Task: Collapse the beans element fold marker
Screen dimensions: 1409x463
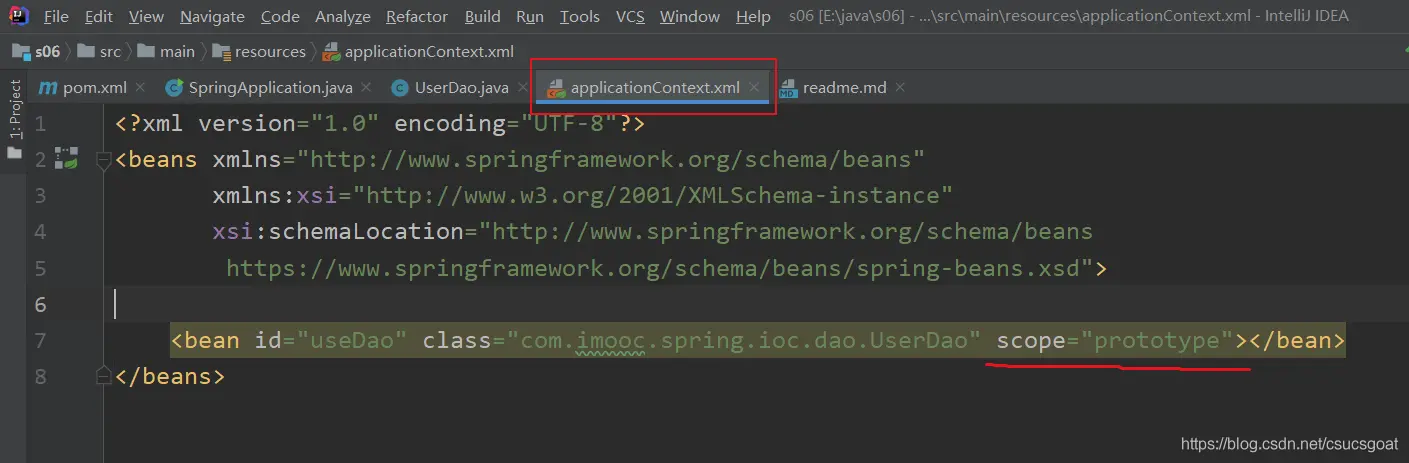Action: [103, 160]
